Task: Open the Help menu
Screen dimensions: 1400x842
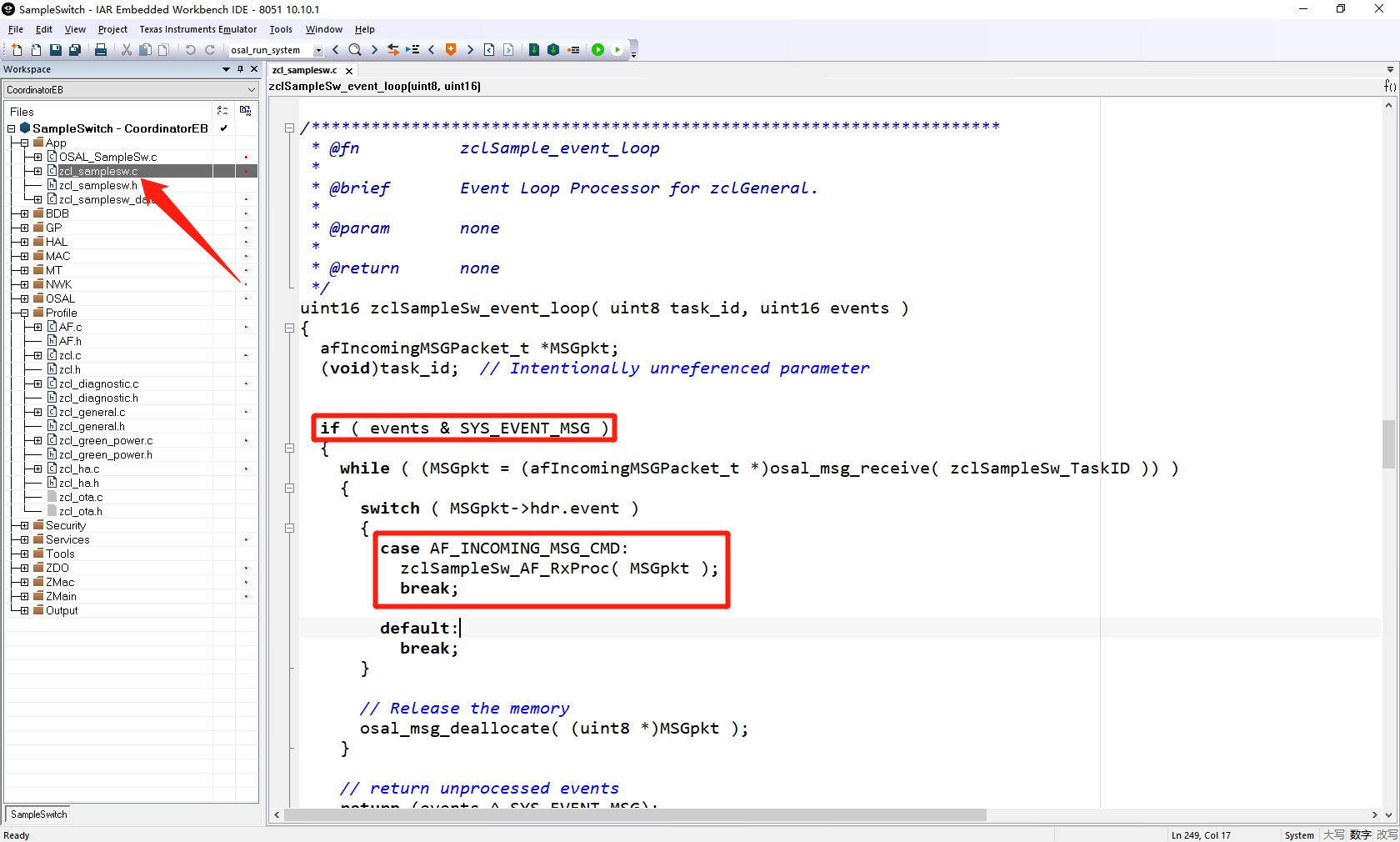Action: point(365,29)
